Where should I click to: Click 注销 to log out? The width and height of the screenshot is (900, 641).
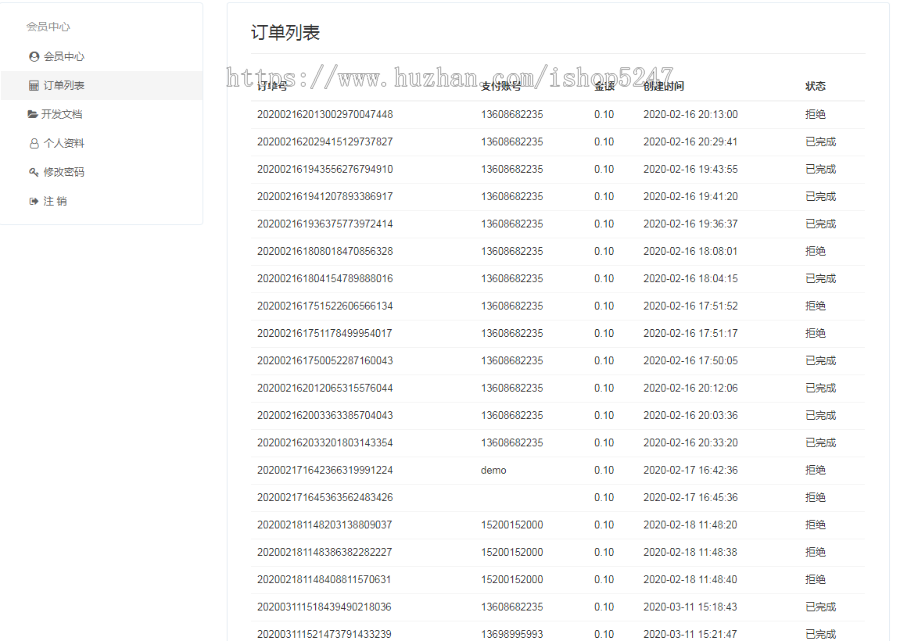[55, 201]
